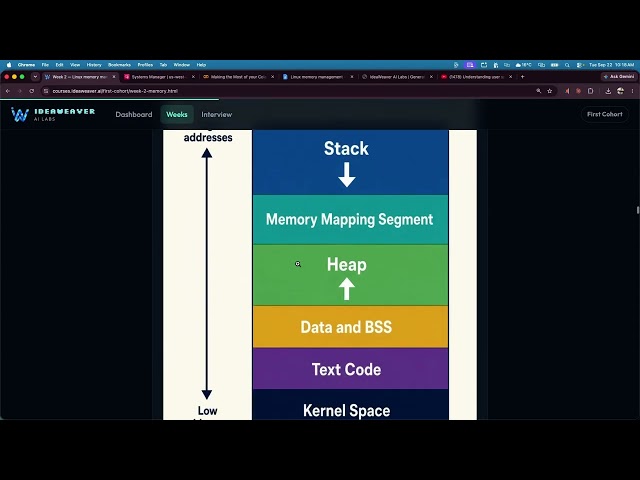This screenshot has width=640, height=480.
Task: Open the Chrome three-dot menu
Action: (x=632, y=91)
